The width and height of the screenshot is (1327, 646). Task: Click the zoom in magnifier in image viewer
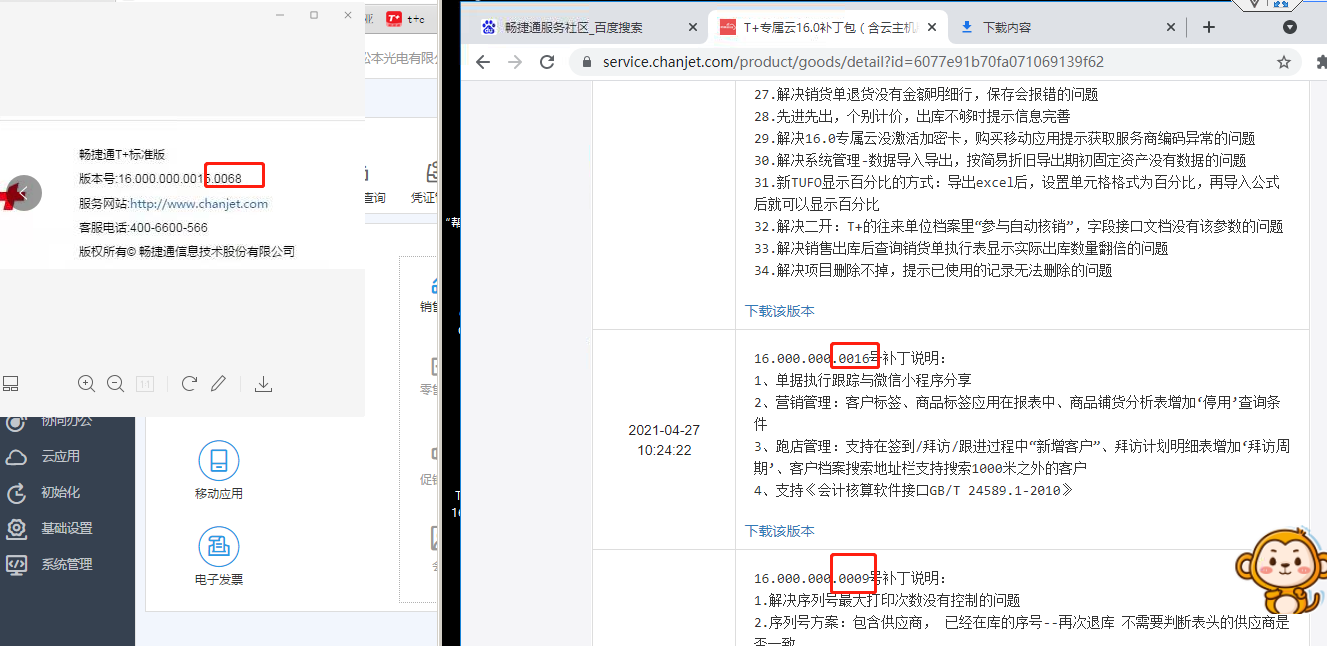[87, 383]
